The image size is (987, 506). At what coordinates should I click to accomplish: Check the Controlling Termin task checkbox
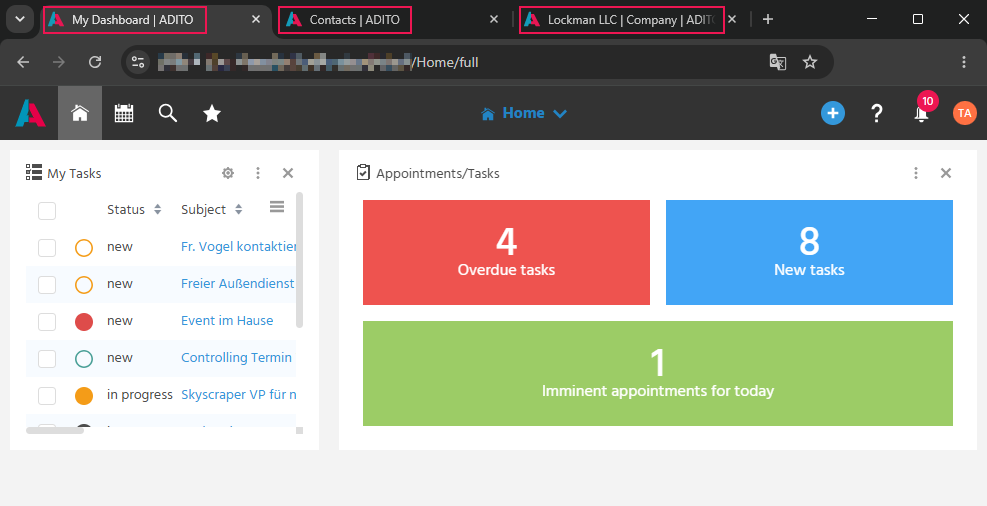pos(47,359)
